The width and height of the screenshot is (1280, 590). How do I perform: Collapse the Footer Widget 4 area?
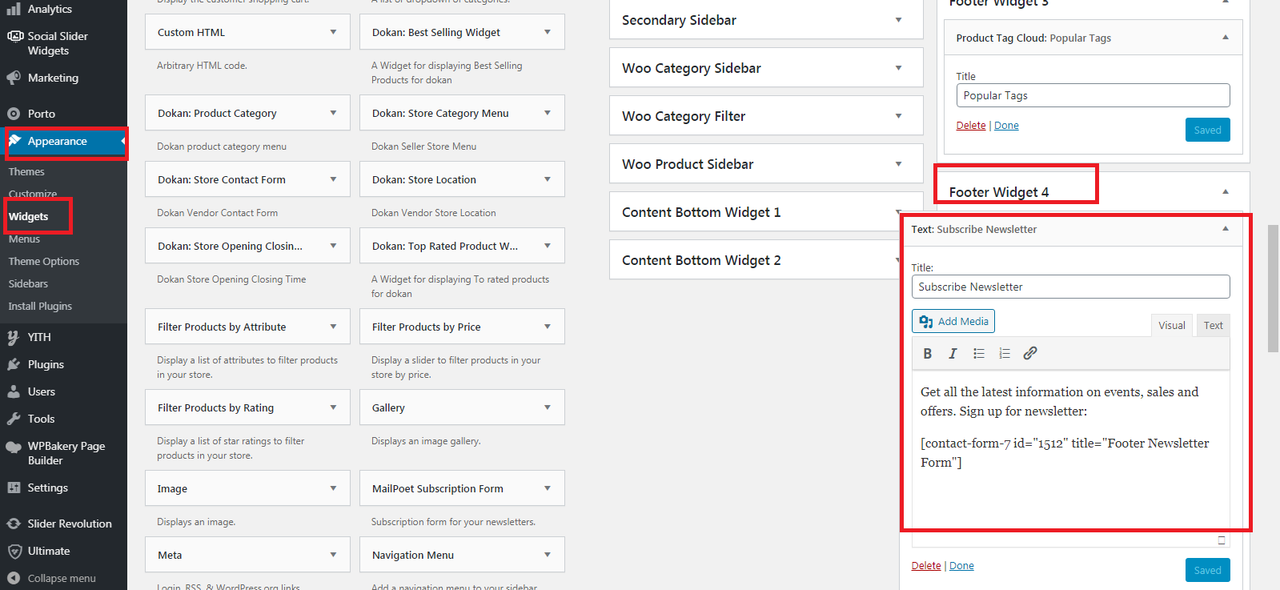(1225, 192)
